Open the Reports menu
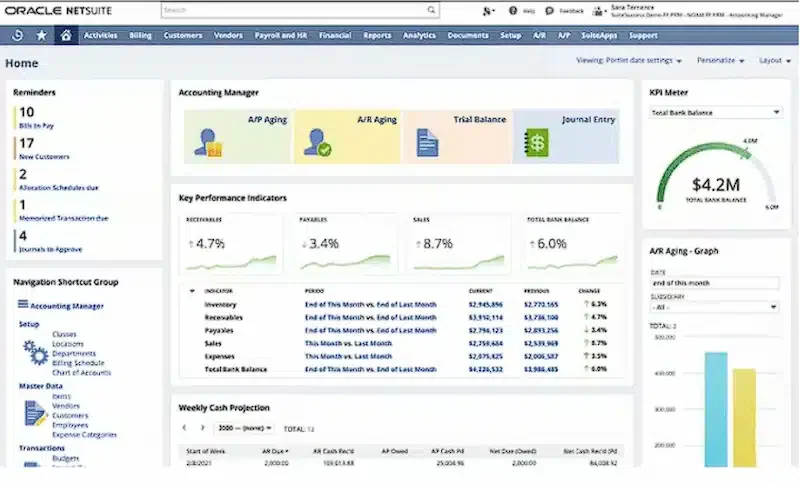Viewport: 800px width, 483px height. (377, 35)
